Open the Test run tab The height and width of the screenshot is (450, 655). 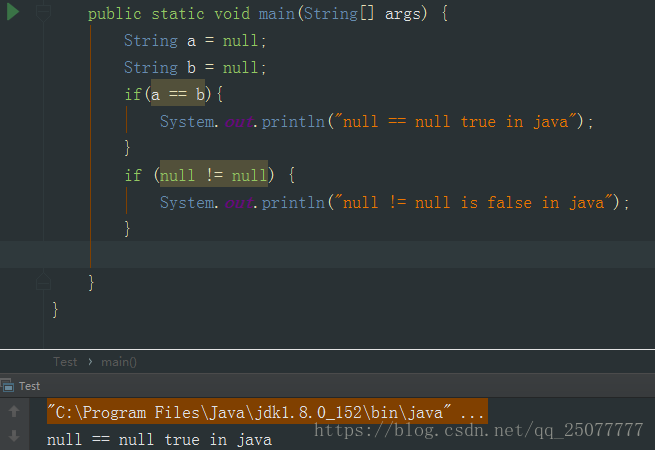point(29,386)
